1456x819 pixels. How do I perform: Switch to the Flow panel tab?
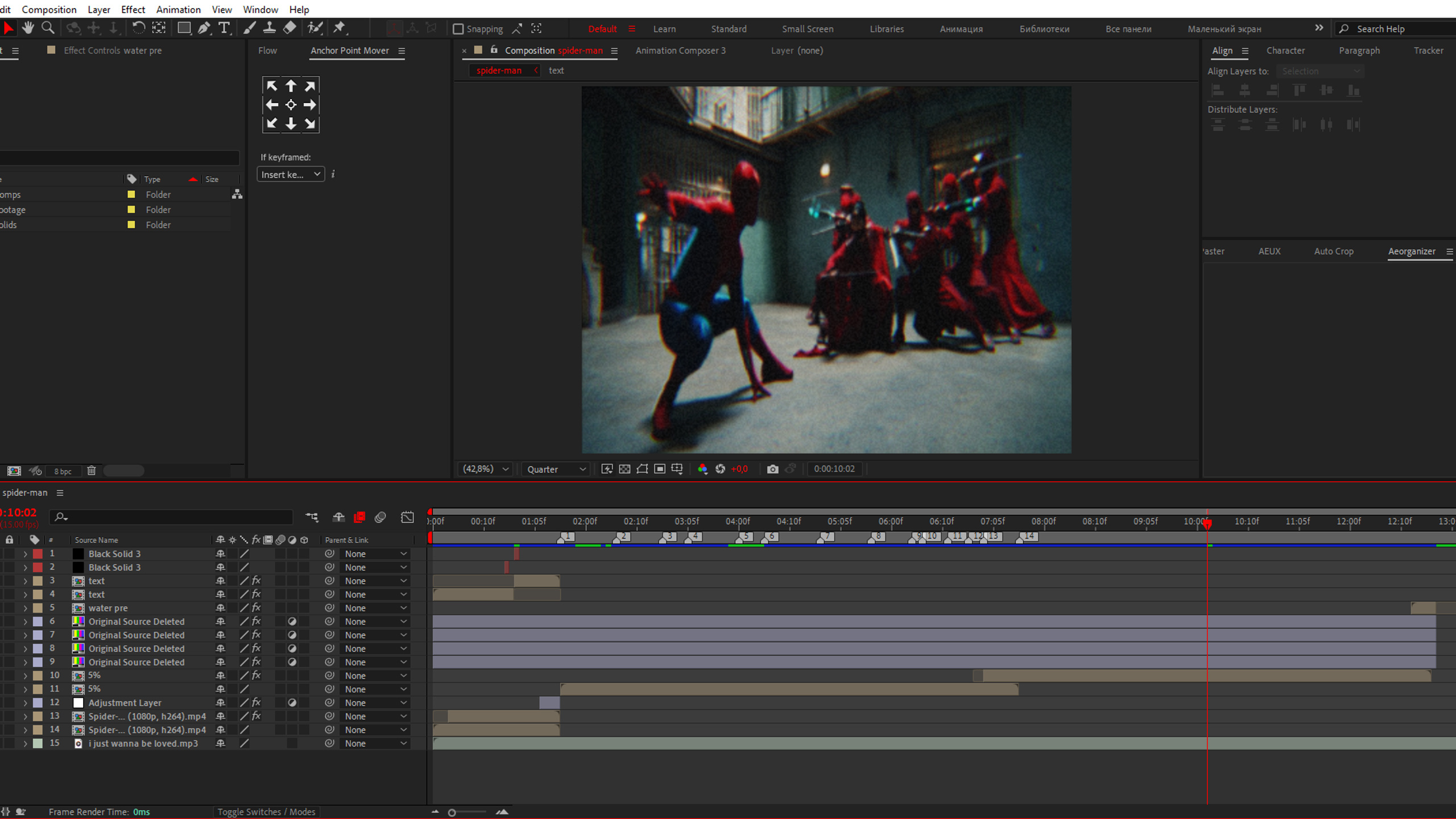[267, 51]
